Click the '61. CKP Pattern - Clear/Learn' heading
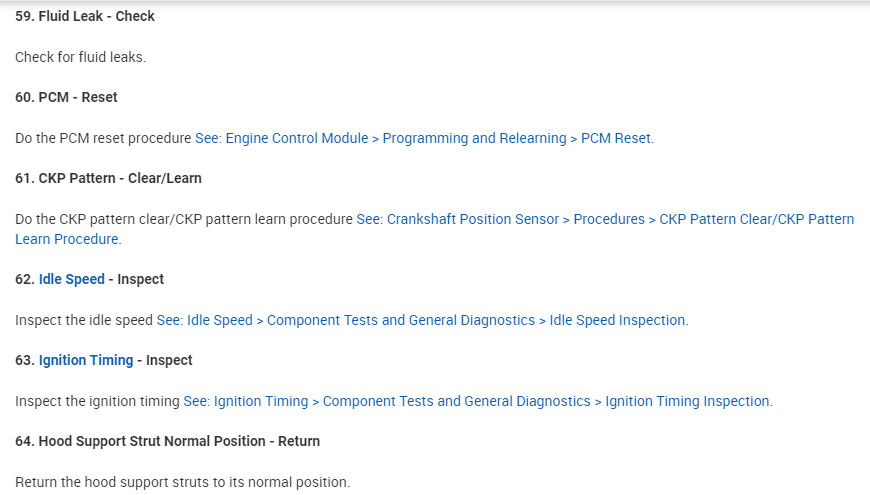Viewport: 870px width, 495px height. [x=108, y=178]
